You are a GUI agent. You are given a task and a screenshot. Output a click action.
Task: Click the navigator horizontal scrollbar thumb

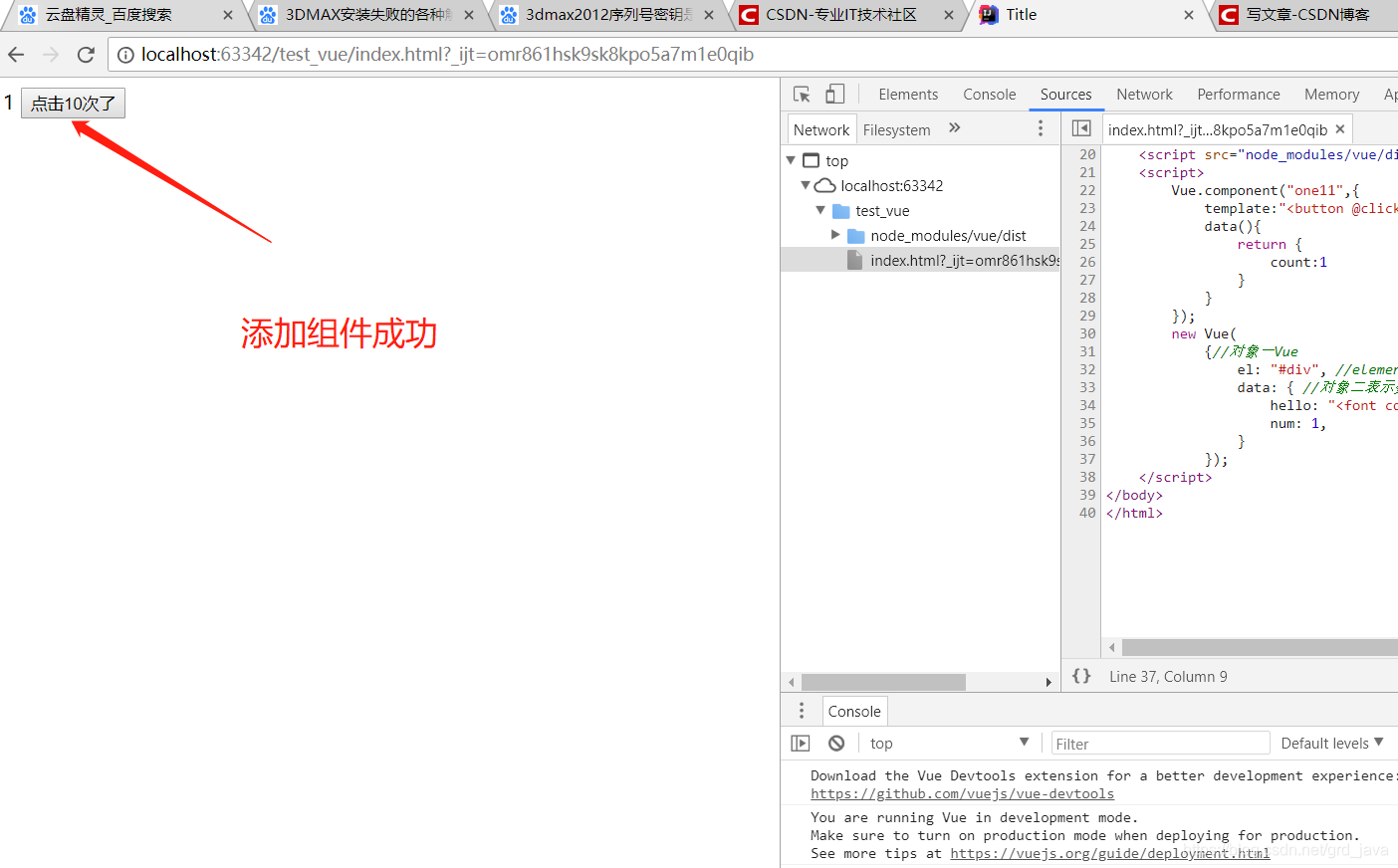click(883, 682)
